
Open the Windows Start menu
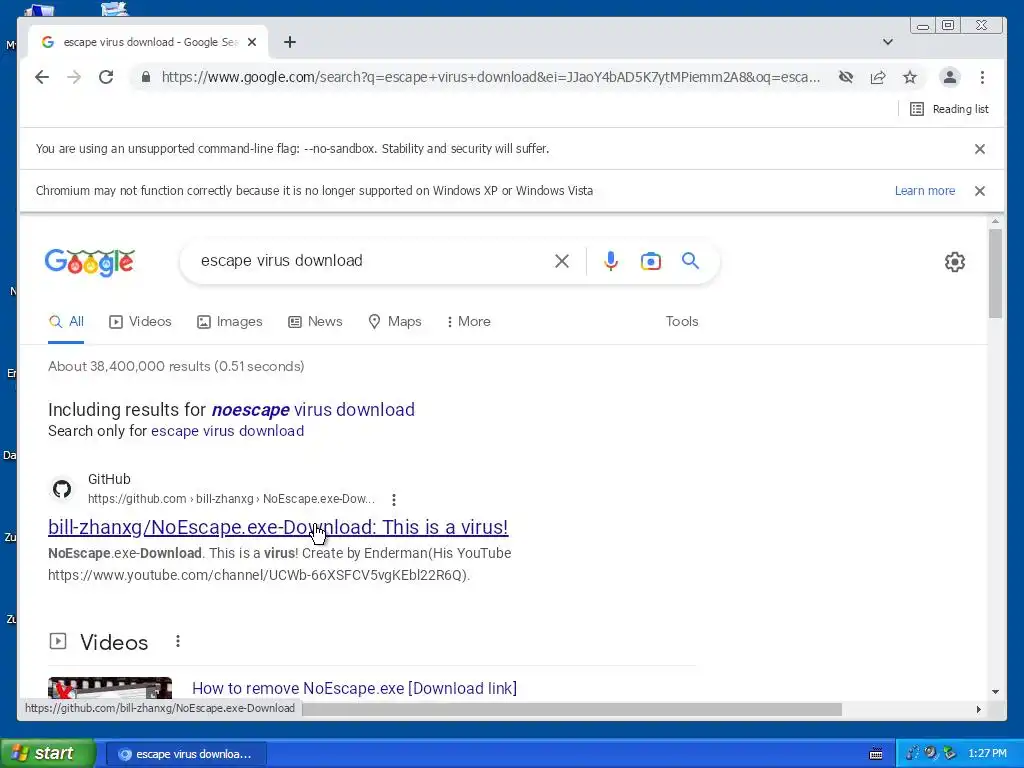coord(47,754)
